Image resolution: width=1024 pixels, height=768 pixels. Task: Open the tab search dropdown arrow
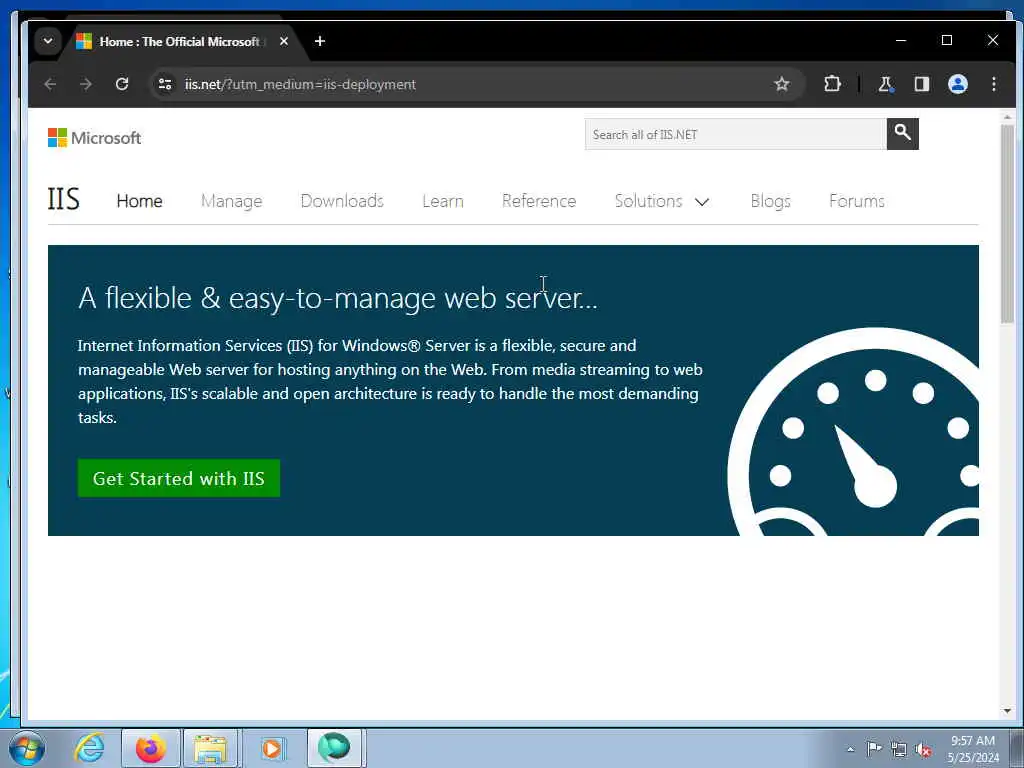click(48, 41)
